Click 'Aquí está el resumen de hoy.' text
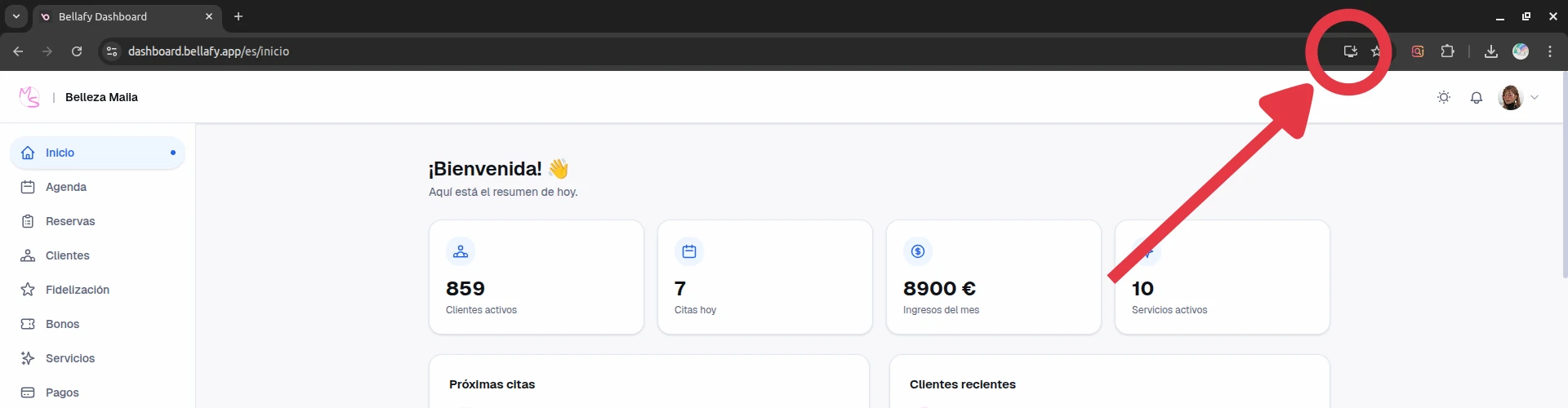 click(503, 192)
